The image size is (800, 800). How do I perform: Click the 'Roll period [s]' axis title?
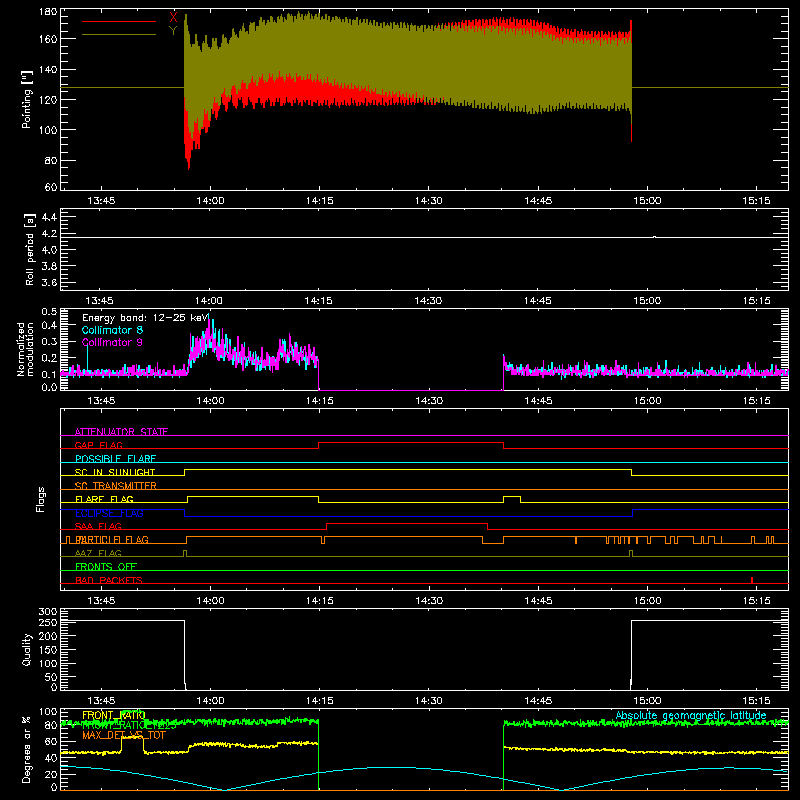tap(30, 249)
